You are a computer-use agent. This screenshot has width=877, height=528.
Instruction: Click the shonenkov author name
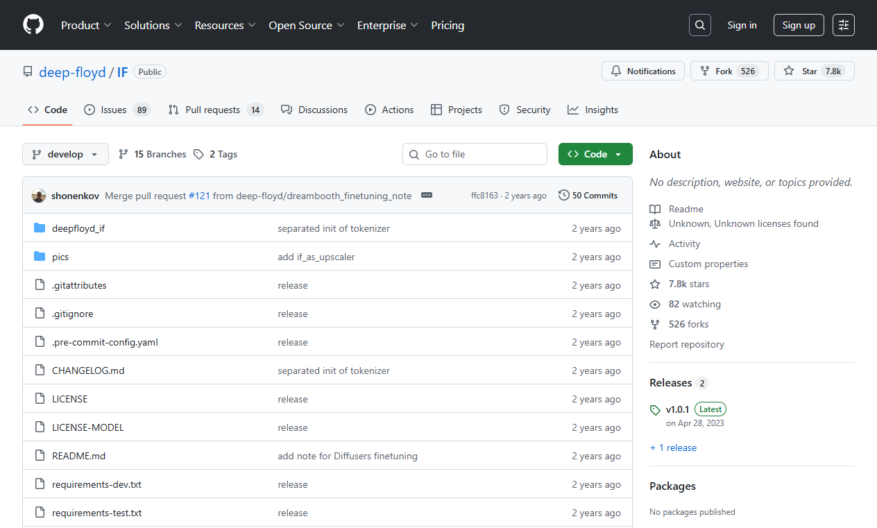point(75,196)
